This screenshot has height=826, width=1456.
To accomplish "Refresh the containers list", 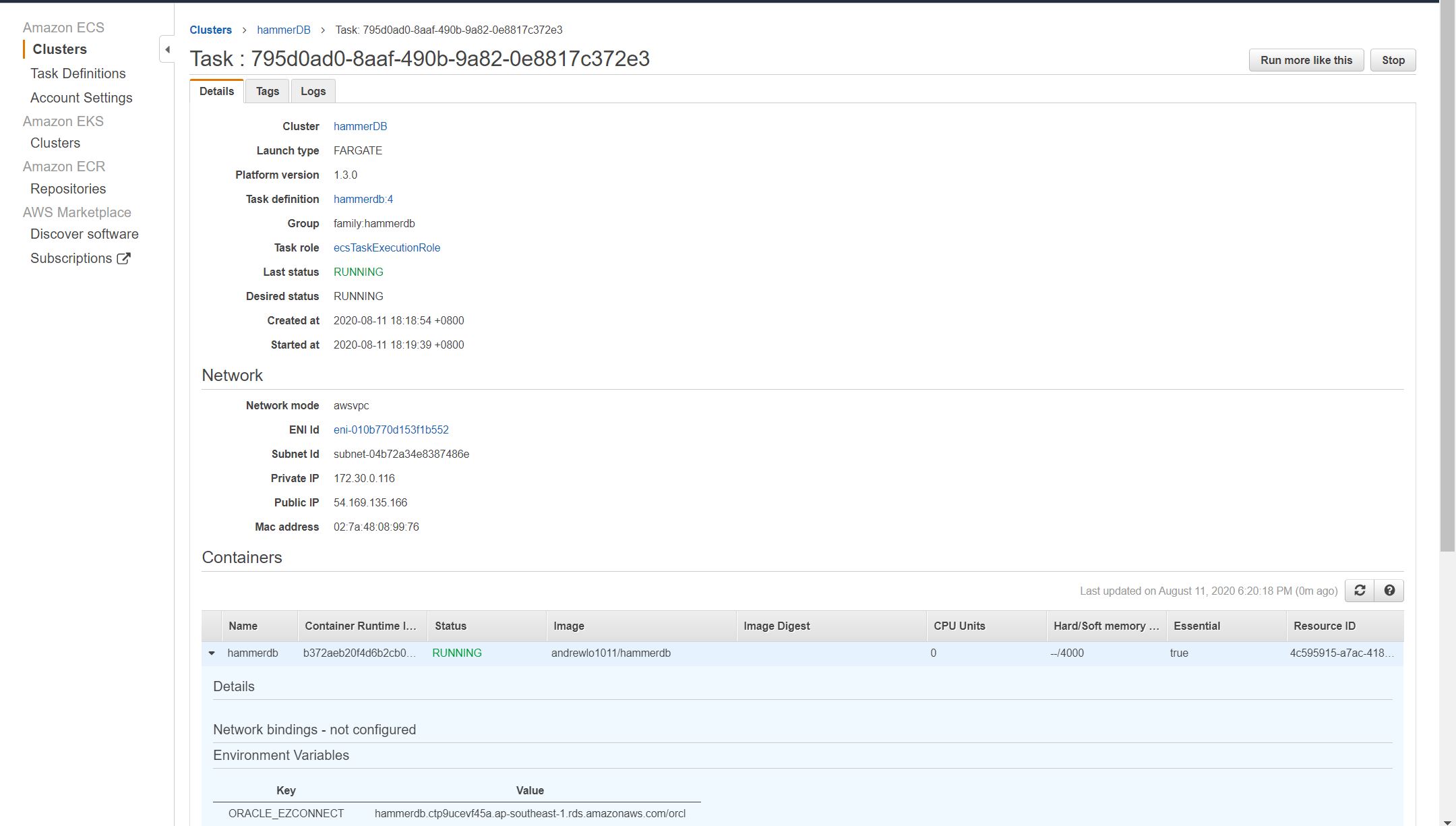I will click(x=1360, y=591).
